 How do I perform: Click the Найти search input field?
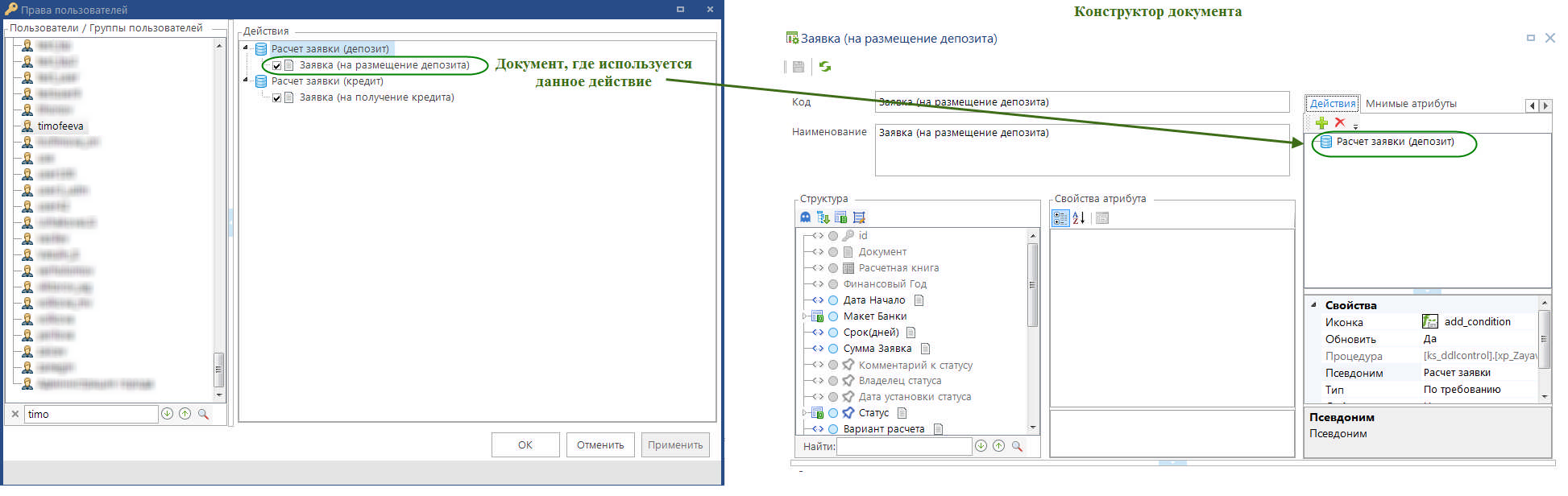click(903, 446)
